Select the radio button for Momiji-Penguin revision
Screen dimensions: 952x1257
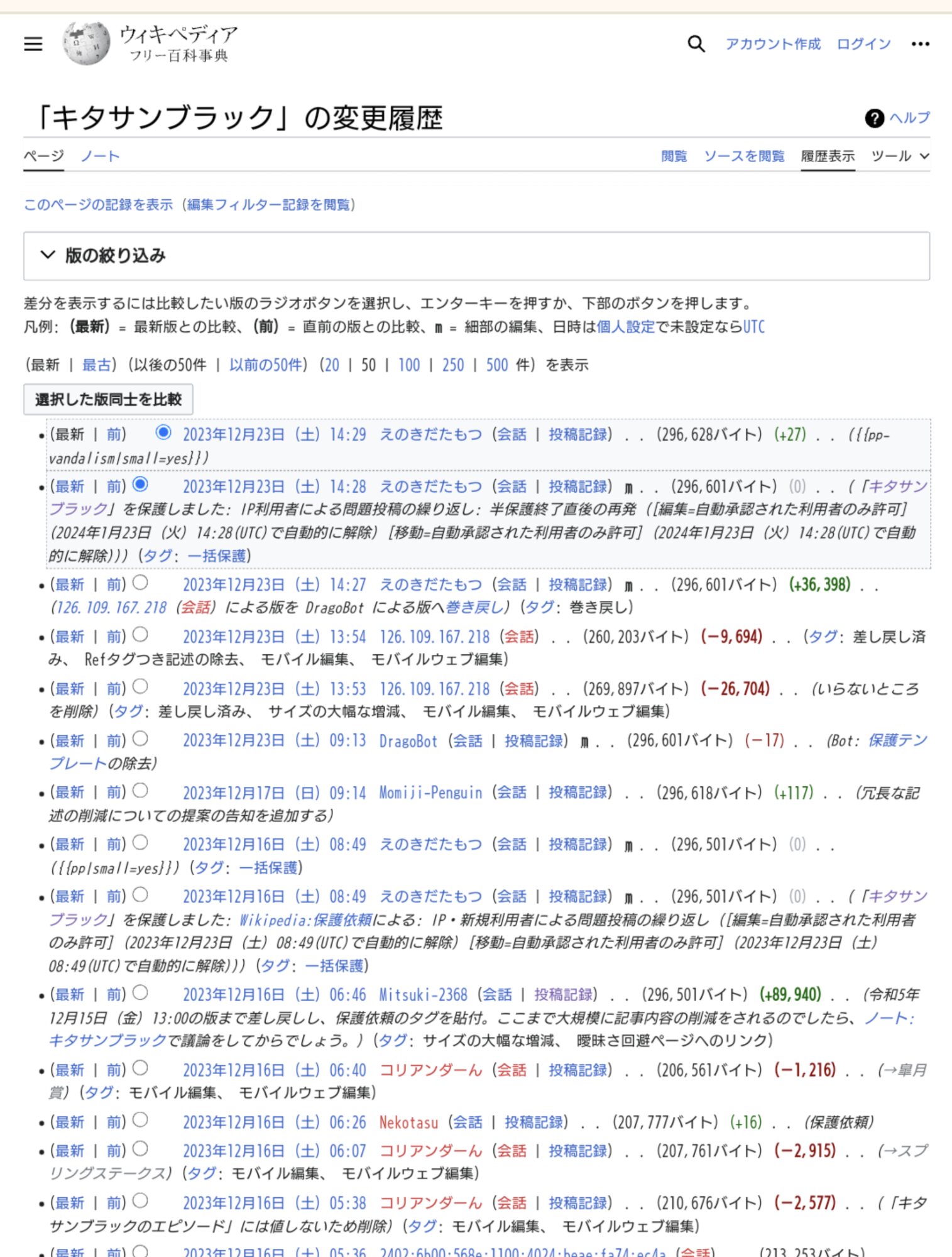(x=141, y=790)
